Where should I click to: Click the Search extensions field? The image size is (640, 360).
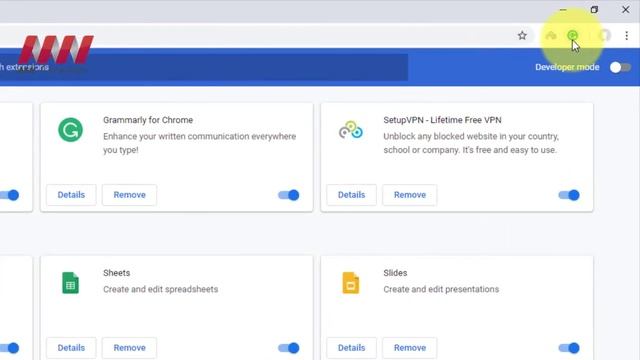pos(204,67)
